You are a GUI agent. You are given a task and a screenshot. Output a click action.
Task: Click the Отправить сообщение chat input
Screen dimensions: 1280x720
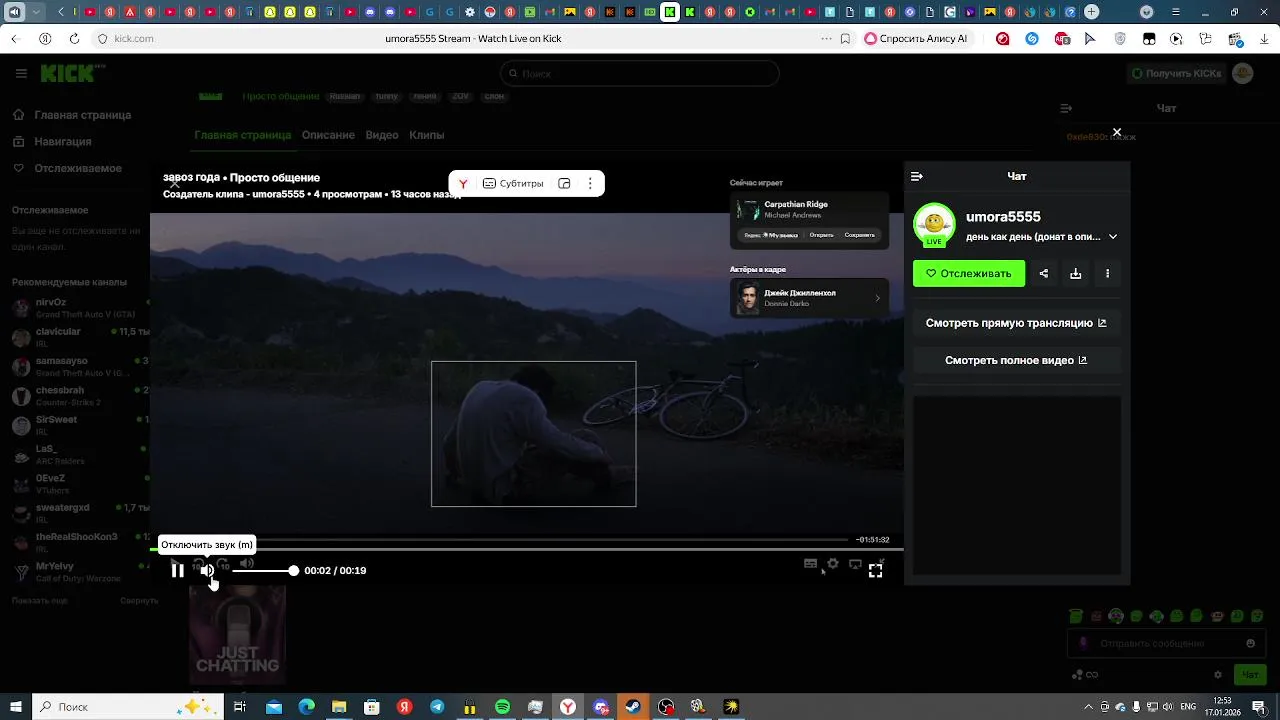pyautogui.click(x=1166, y=644)
